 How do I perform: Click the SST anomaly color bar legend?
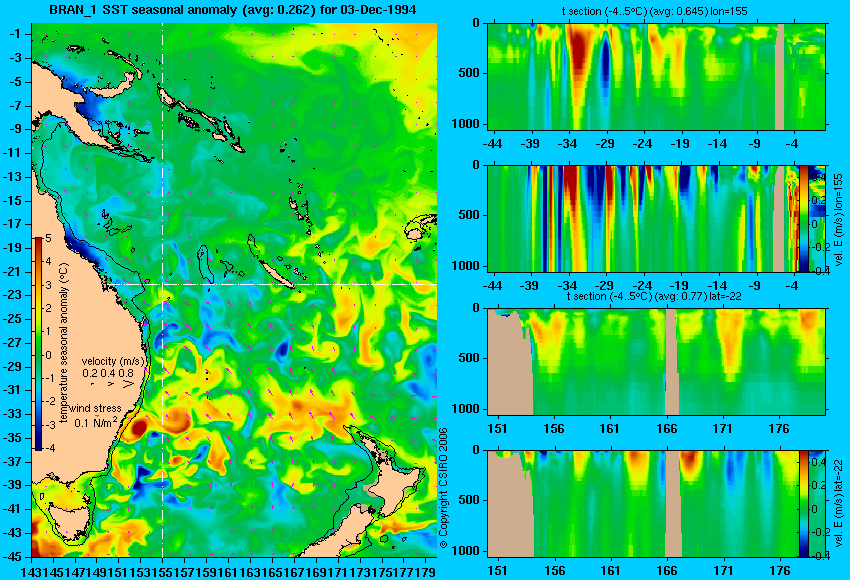tap(39, 344)
